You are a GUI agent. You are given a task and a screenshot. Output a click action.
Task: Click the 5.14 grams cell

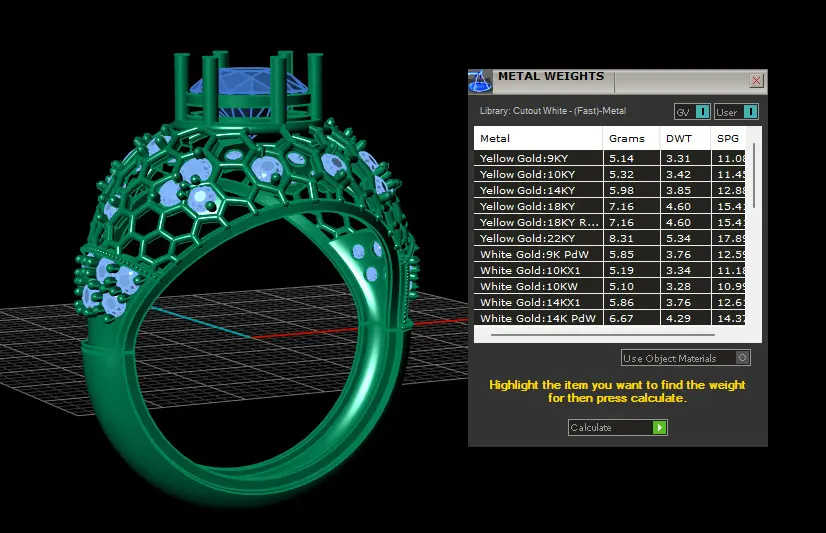point(631,158)
